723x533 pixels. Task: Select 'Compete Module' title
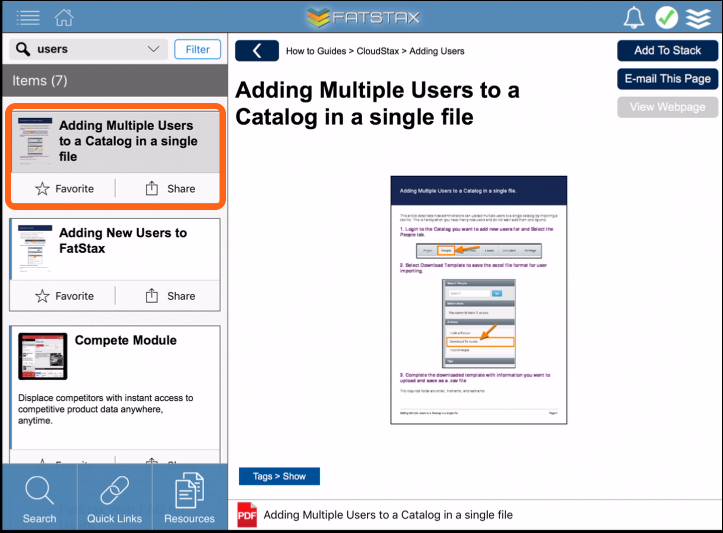[x=125, y=340]
